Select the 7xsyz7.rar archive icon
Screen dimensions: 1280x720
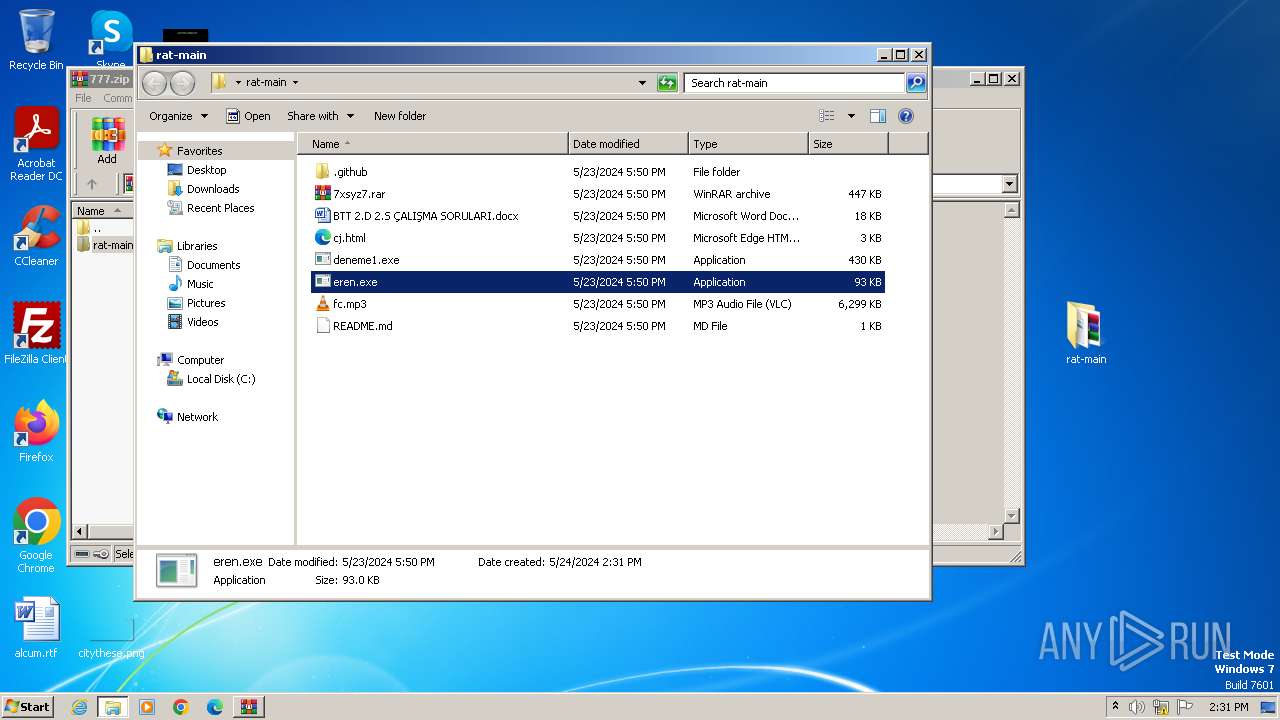(322, 194)
